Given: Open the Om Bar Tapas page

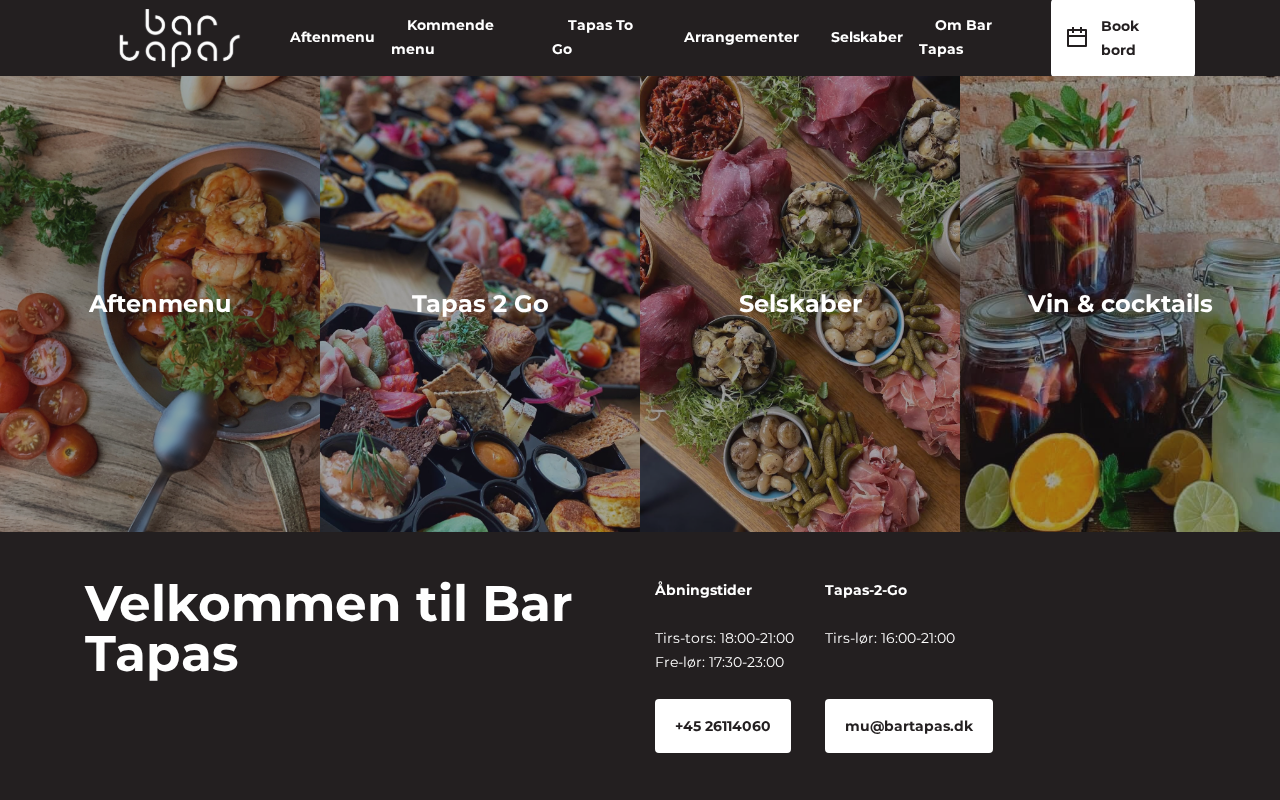Looking at the screenshot, I should point(955,37).
